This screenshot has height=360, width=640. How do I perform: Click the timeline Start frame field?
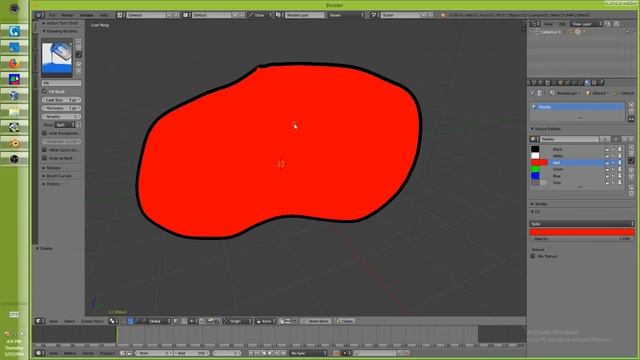153,353
